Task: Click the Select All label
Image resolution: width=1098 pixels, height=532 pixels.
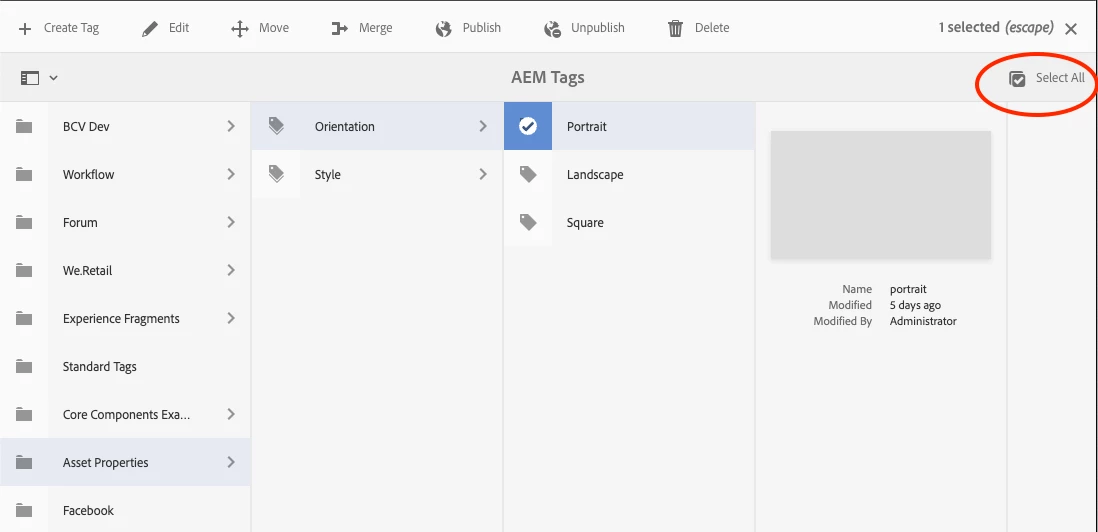Action: [1060, 78]
